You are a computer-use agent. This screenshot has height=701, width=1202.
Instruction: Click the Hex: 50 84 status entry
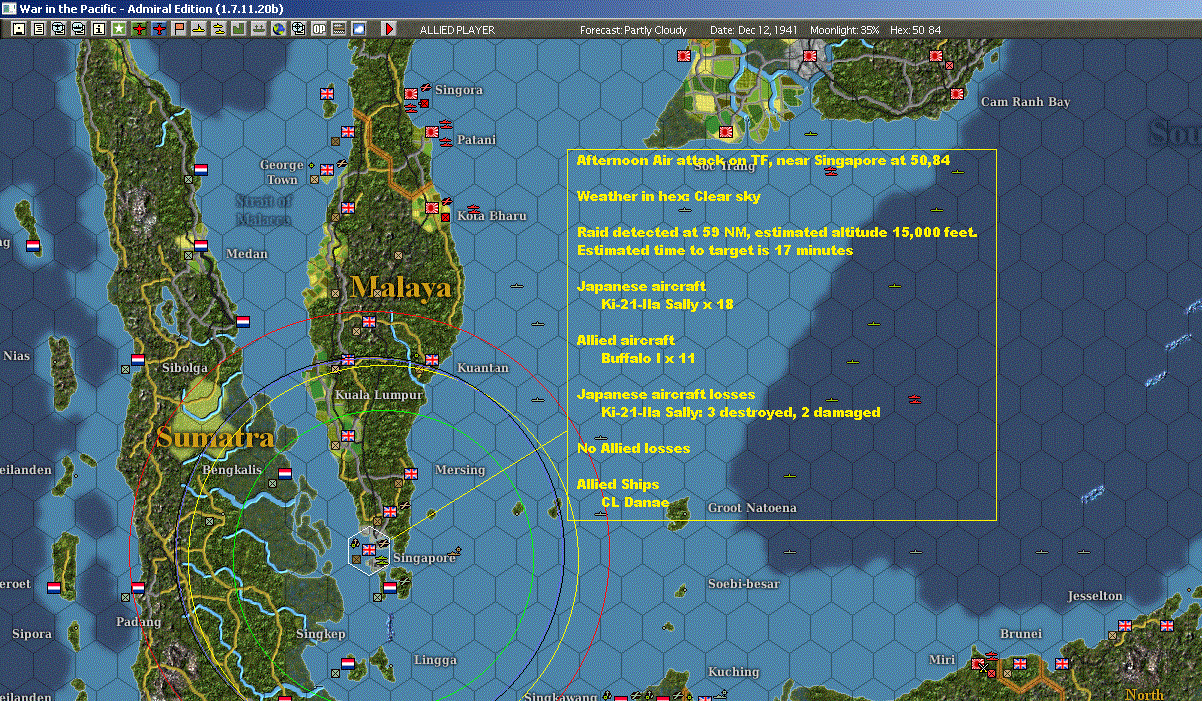[x=914, y=30]
